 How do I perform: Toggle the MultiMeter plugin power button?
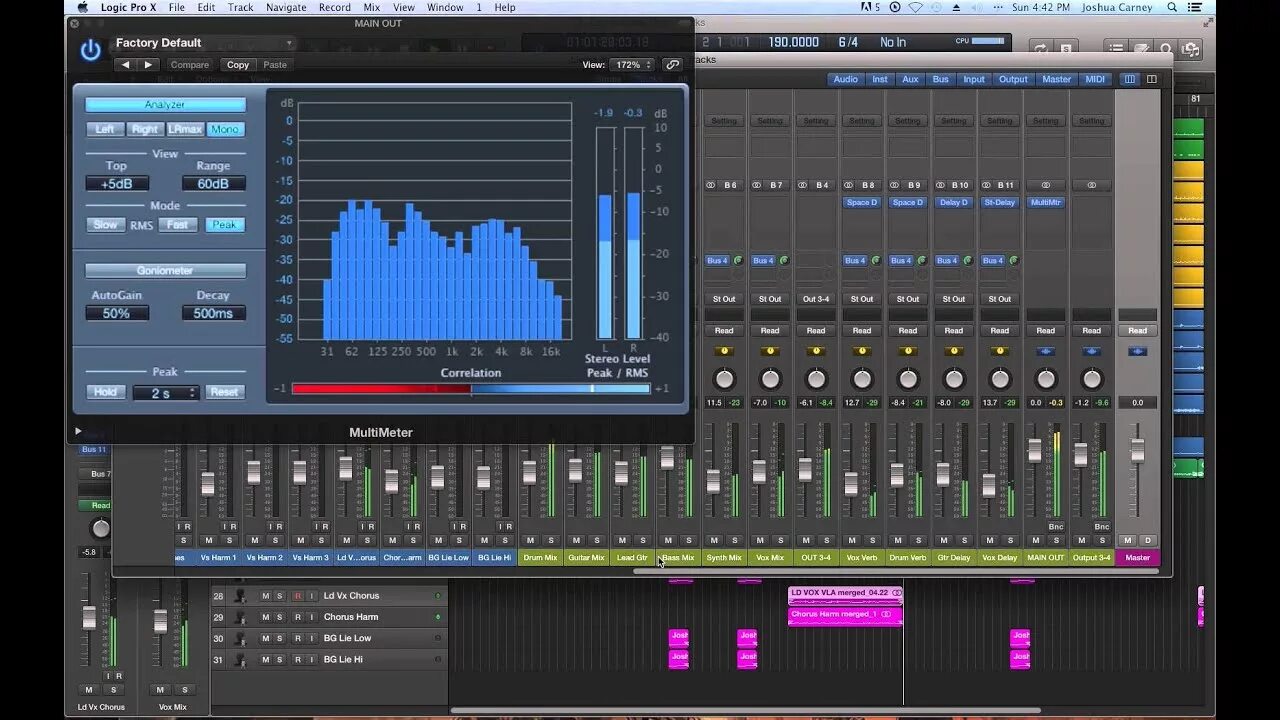click(x=90, y=50)
